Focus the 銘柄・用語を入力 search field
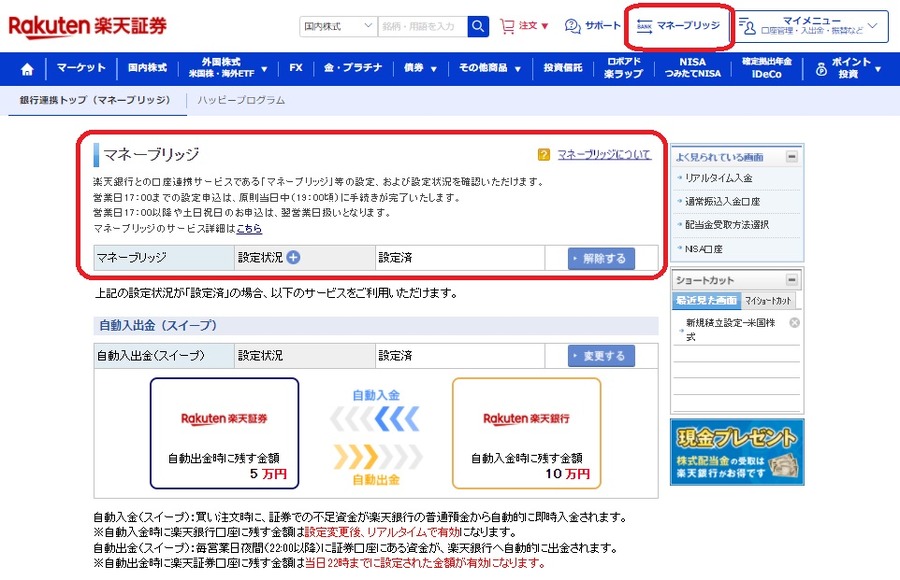Viewport: 900px width, 580px height. coord(422,26)
